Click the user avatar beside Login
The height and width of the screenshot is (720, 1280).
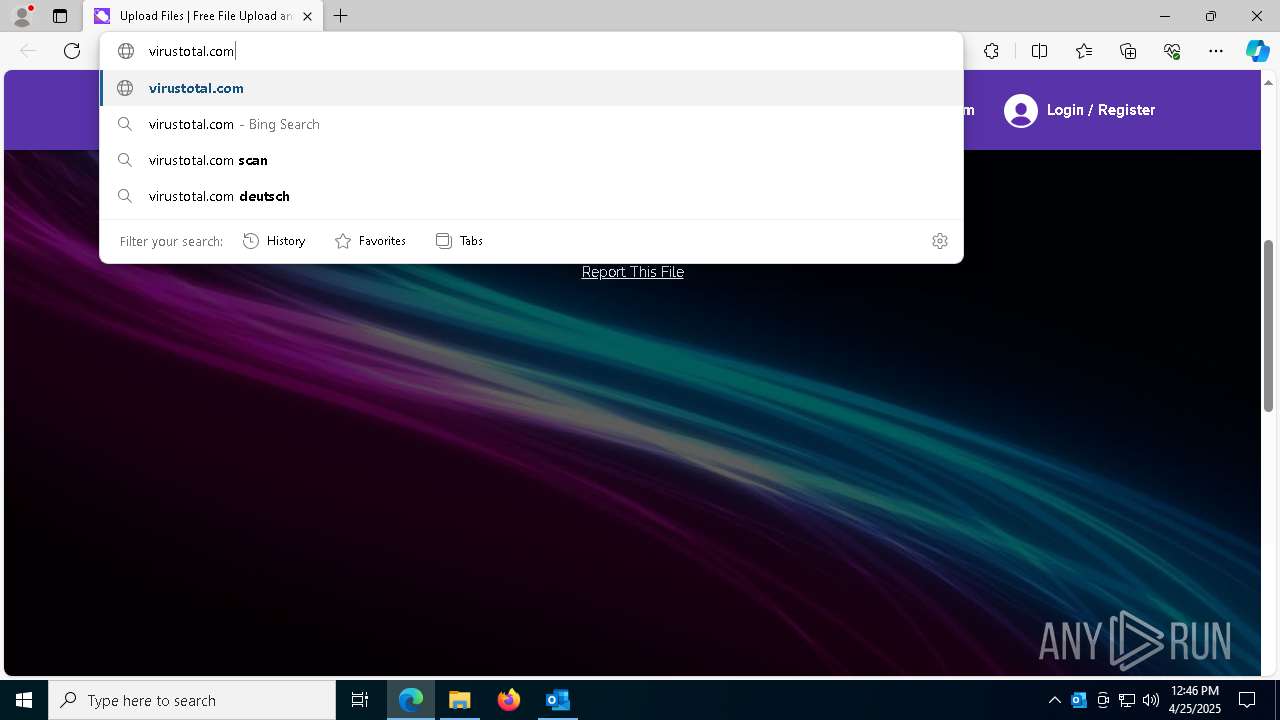tap(1021, 110)
